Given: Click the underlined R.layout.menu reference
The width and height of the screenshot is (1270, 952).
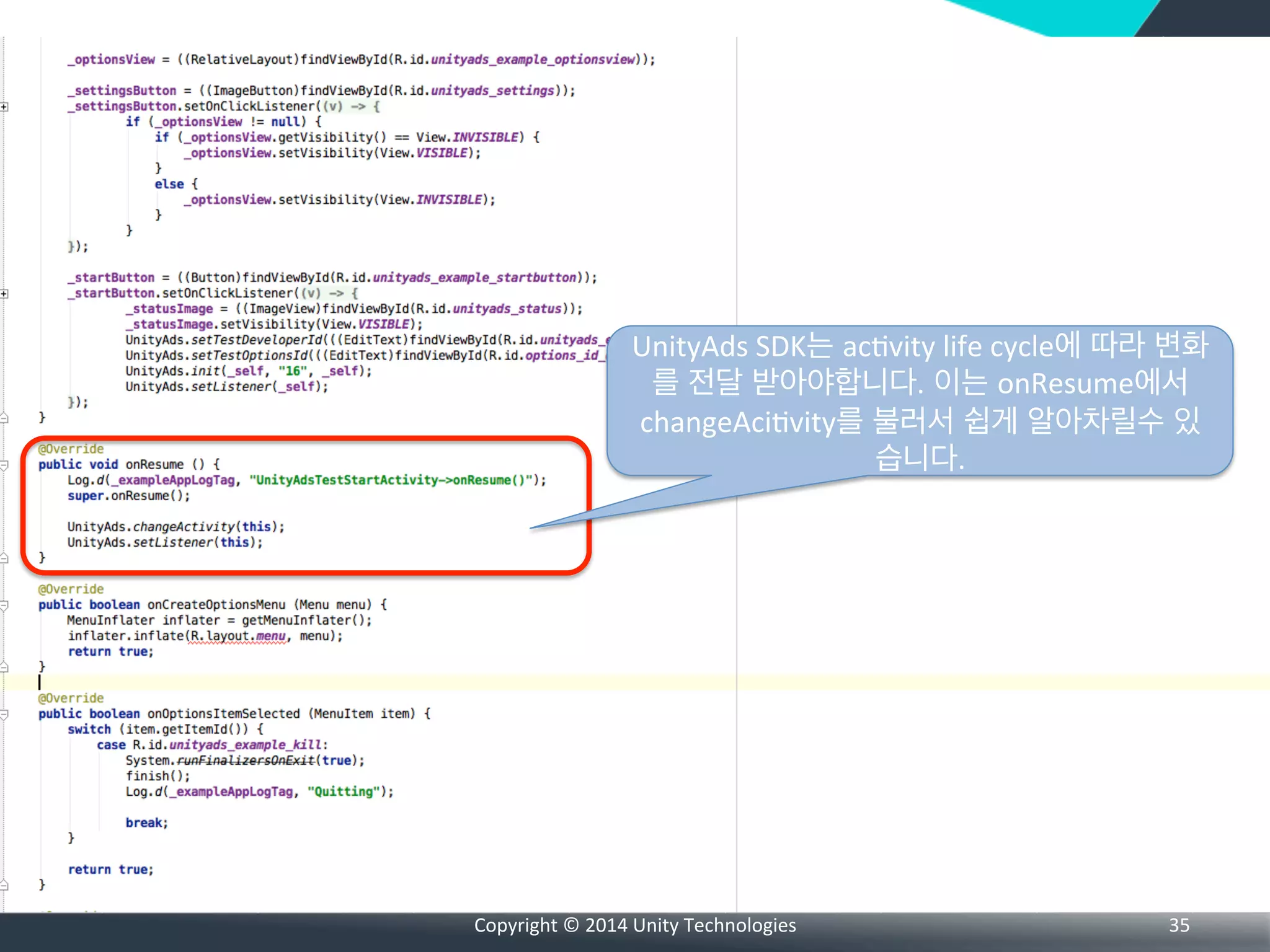Looking at the screenshot, I should point(238,636).
